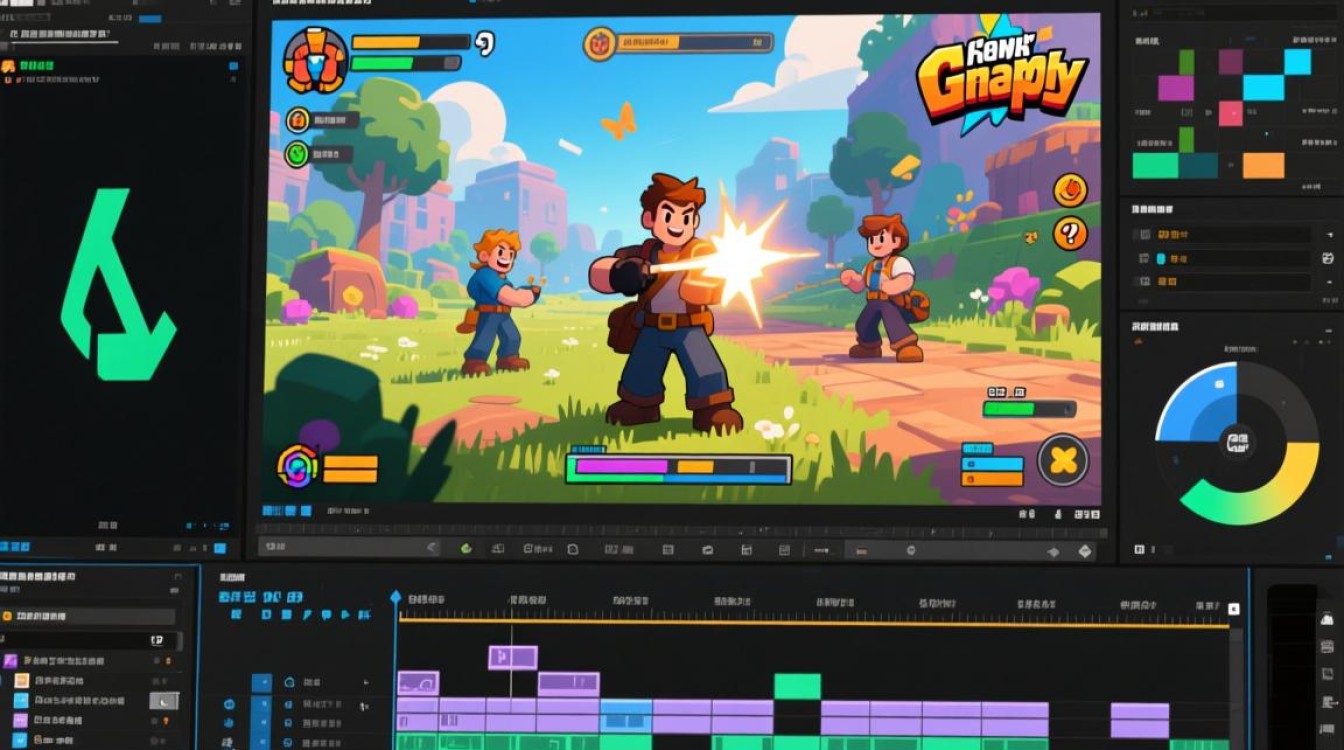The width and height of the screenshot is (1344, 750).
Task: Click the search field in the bottom-left project panel
Action: click(90, 640)
